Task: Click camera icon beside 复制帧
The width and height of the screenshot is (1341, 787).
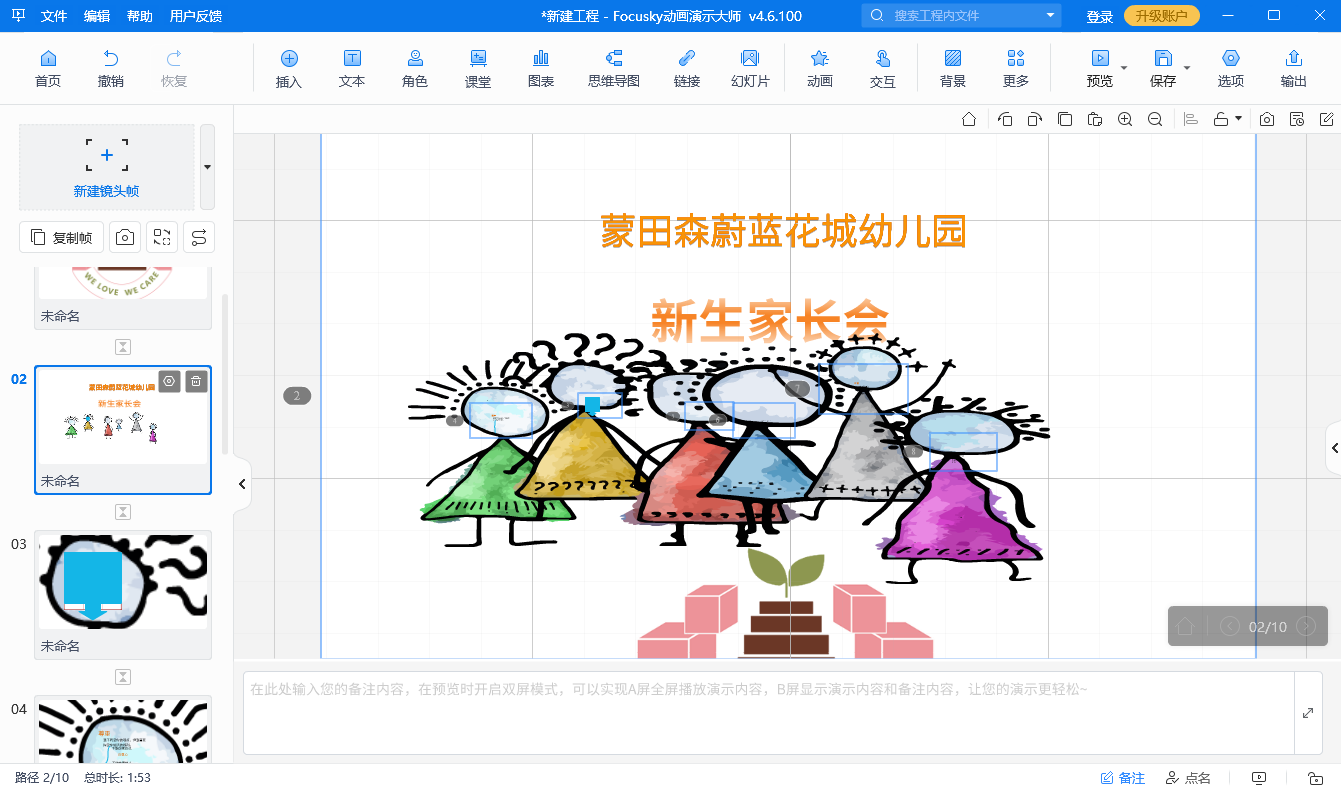Action: pyautogui.click(x=125, y=237)
